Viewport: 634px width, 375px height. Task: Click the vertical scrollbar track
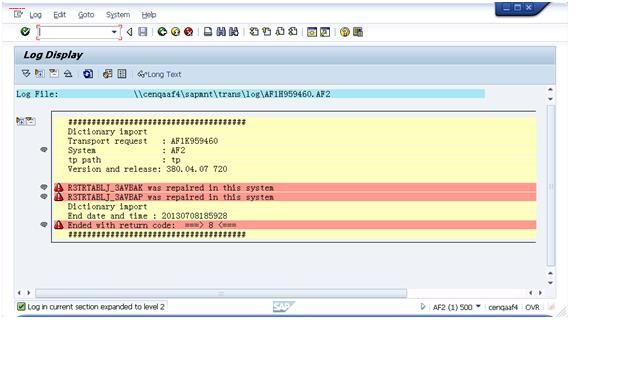pyautogui.click(x=550, y=186)
